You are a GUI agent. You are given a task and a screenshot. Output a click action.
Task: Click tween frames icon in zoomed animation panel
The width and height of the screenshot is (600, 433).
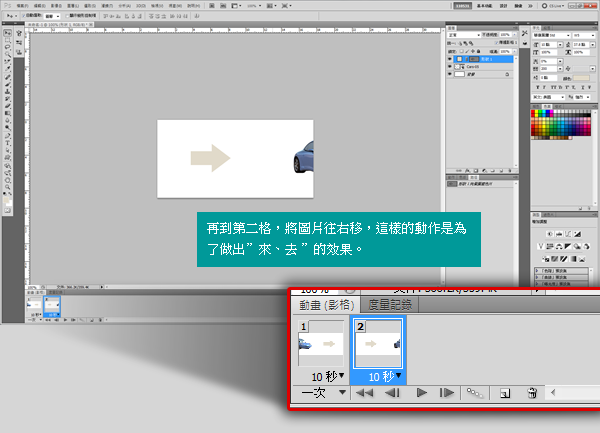[x=475, y=393]
